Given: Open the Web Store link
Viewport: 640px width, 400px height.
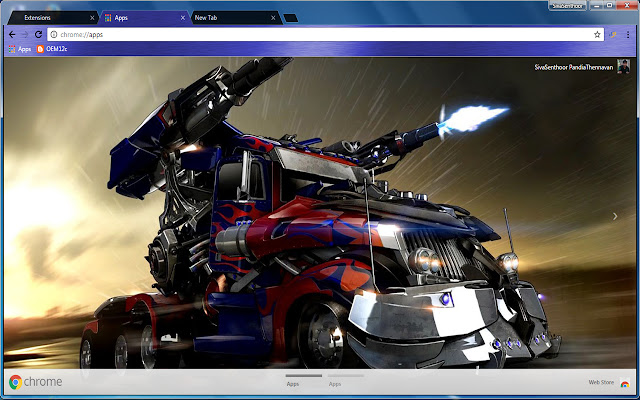Looking at the screenshot, I should (601, 382).
